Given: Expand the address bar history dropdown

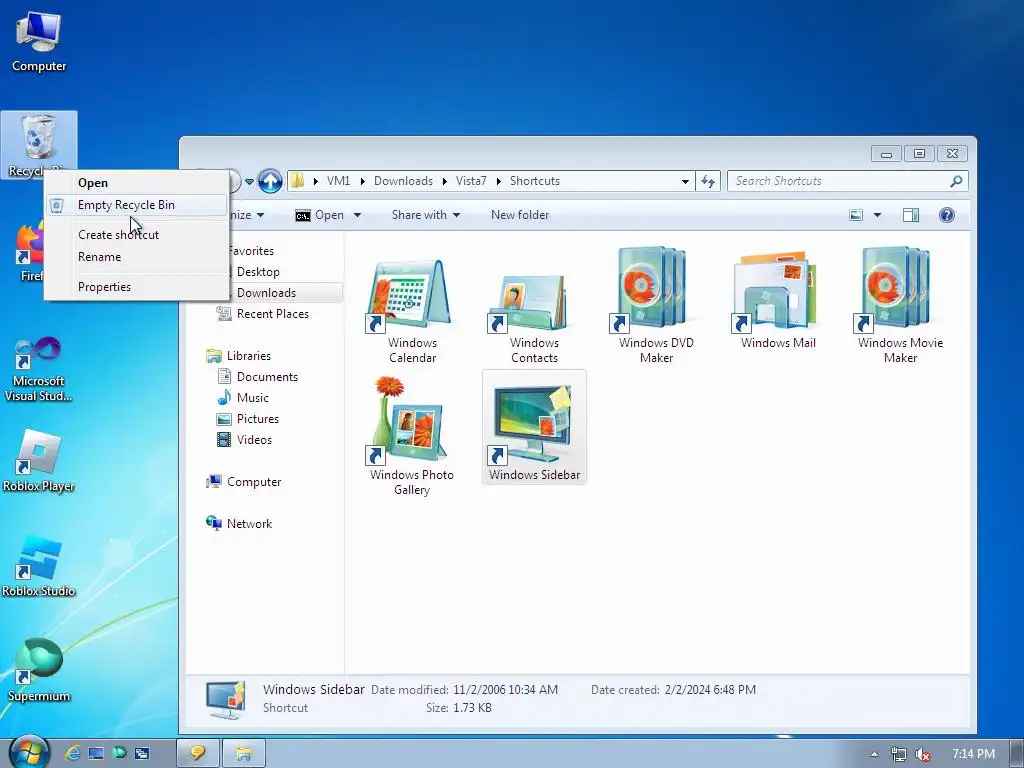Looking at the screenshot, I should [x=685, y=182].
